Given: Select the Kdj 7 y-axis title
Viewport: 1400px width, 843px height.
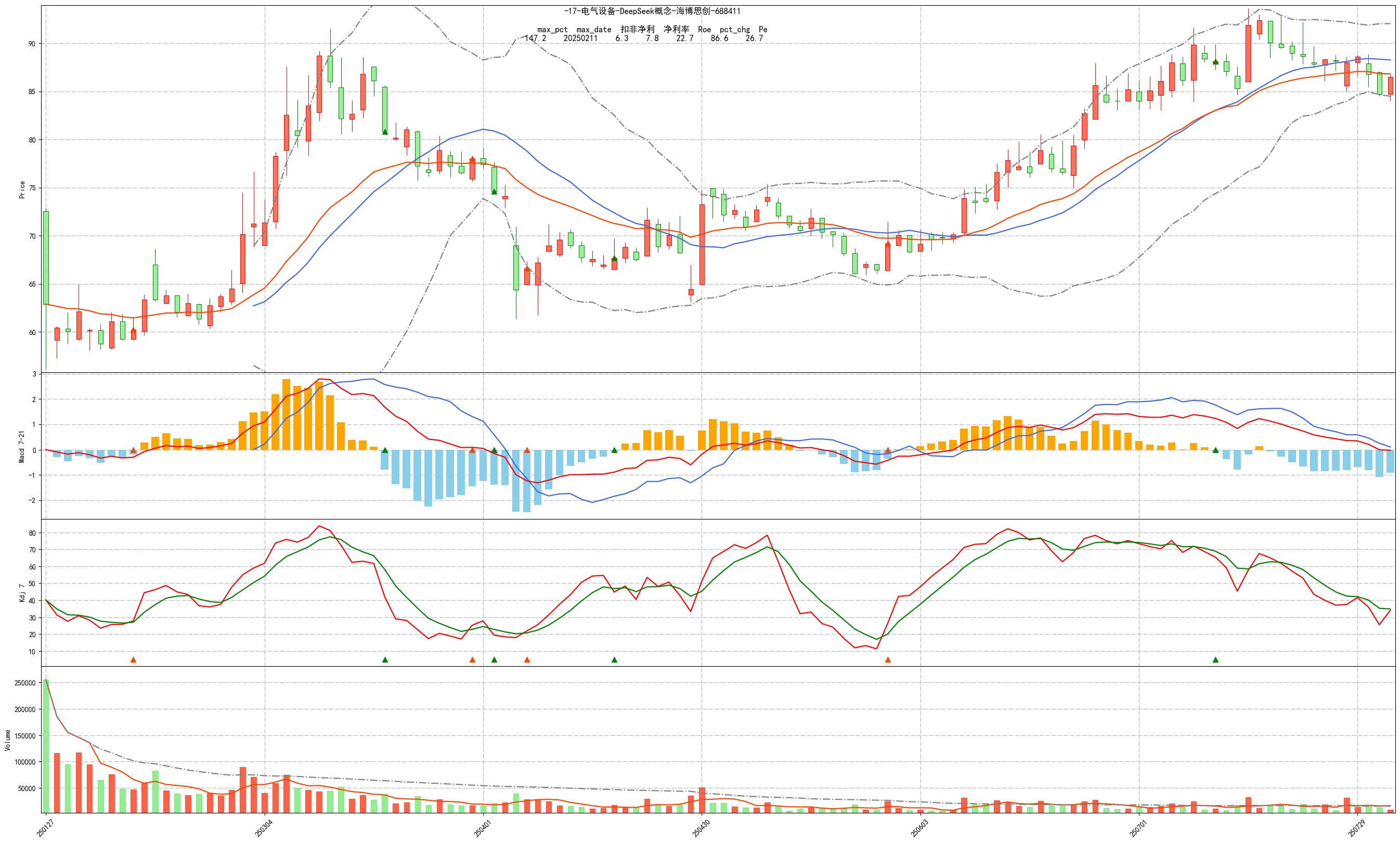Looking at the screenshot, I should point(22,592).
